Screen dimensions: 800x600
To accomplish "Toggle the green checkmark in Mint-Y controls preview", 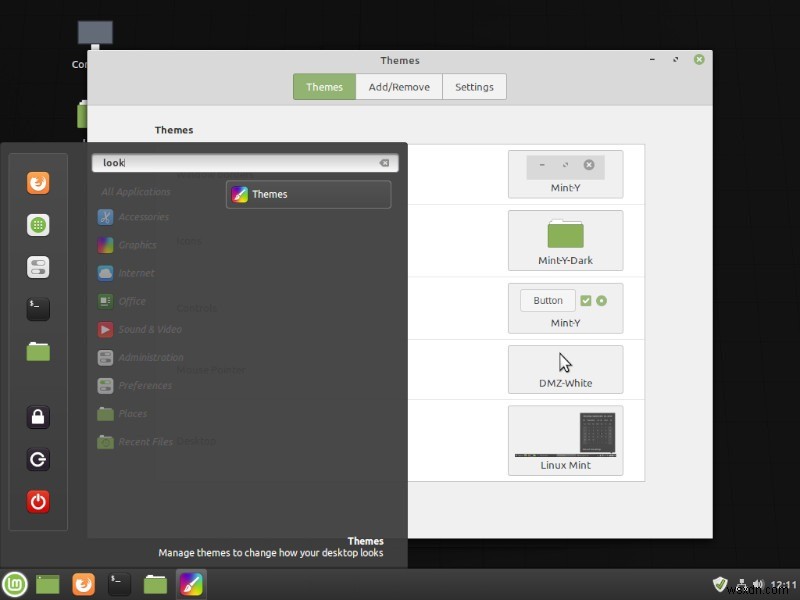I will tap(586, 300).
